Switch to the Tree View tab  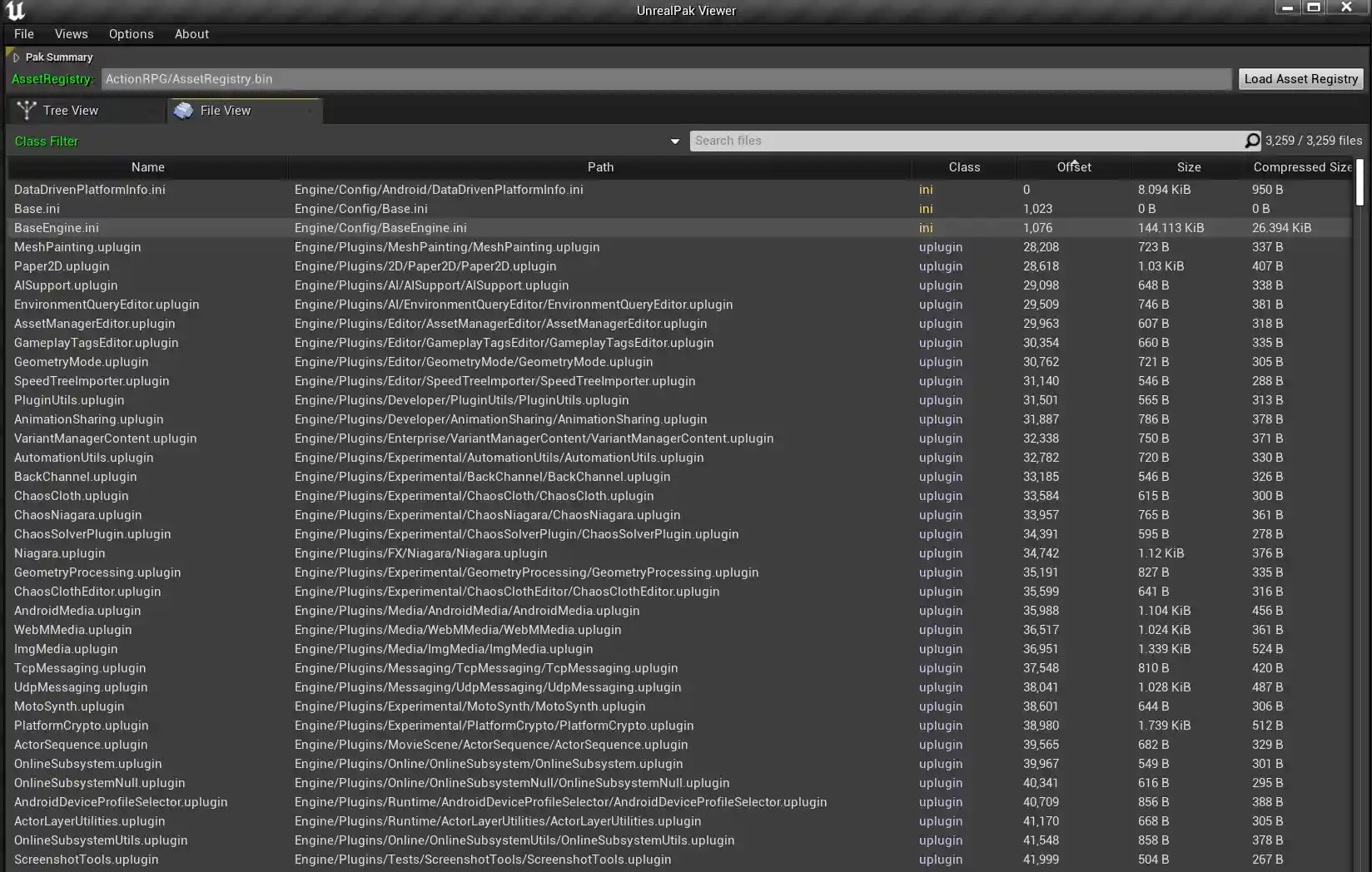[71, 110]
